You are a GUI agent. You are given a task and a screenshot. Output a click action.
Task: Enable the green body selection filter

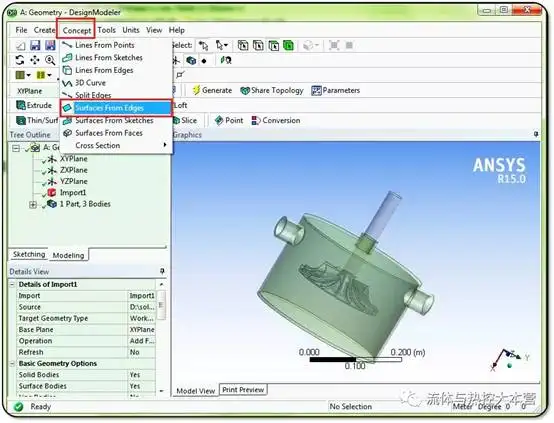288,46
